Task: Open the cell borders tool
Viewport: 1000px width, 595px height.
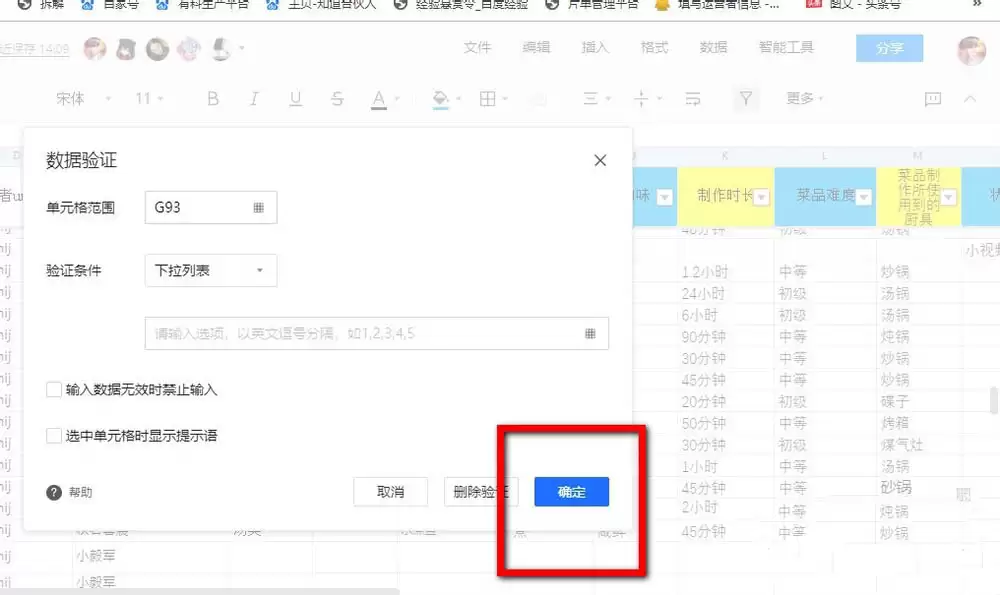Action: click(x=487, y=98)
